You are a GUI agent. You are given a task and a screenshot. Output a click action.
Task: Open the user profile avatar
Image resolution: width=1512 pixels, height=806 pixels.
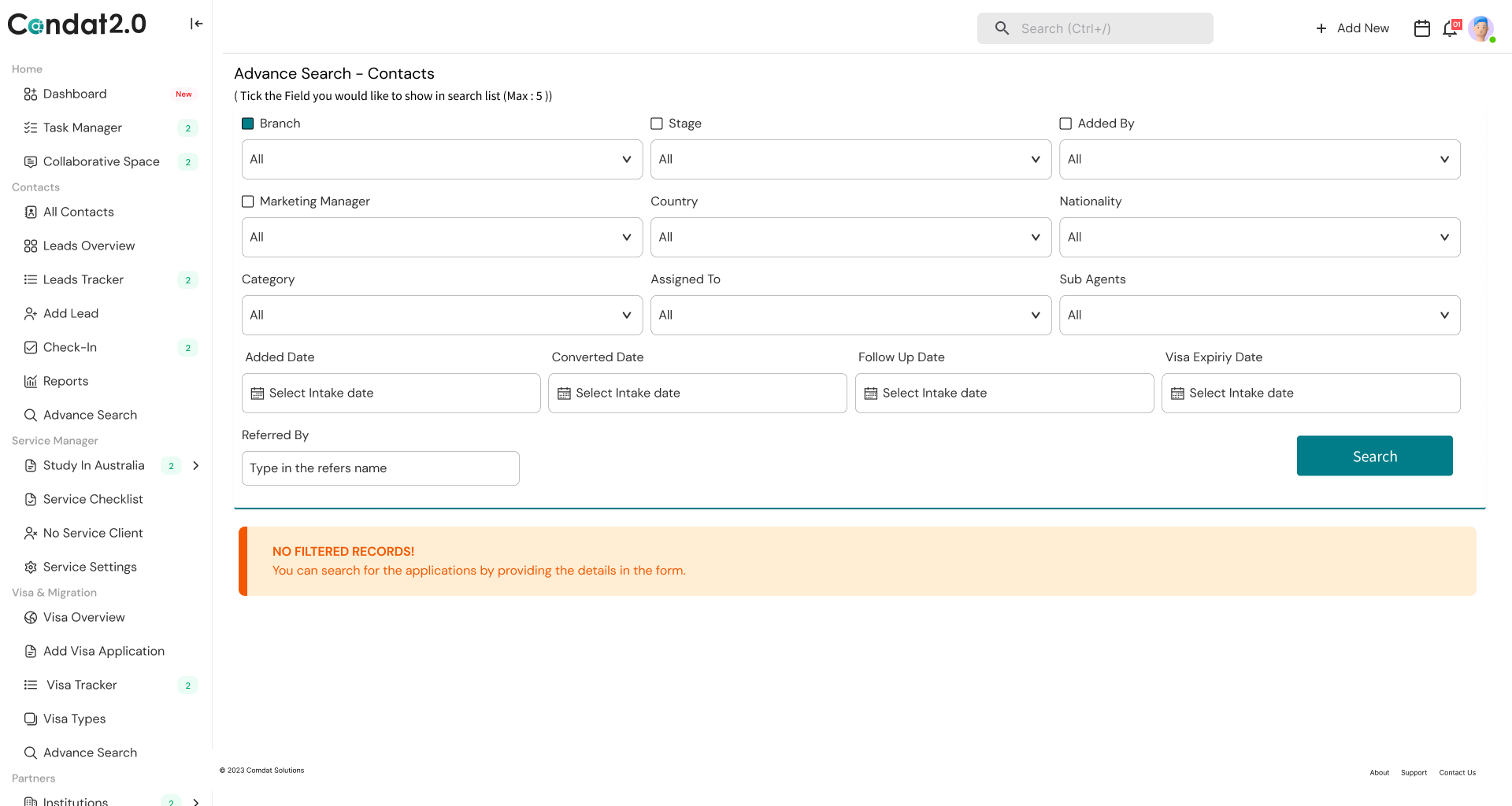point(1480,28)
